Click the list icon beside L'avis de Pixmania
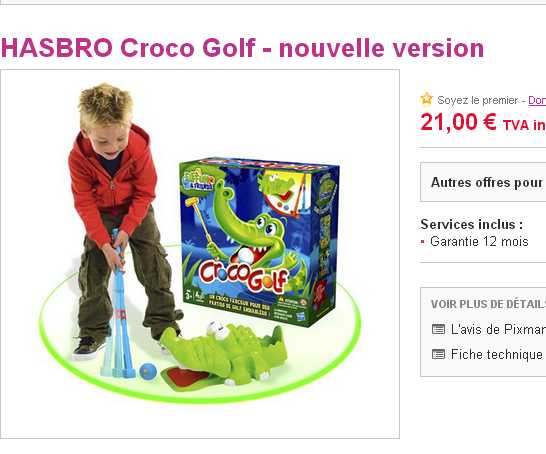 [x=438, y=329]
